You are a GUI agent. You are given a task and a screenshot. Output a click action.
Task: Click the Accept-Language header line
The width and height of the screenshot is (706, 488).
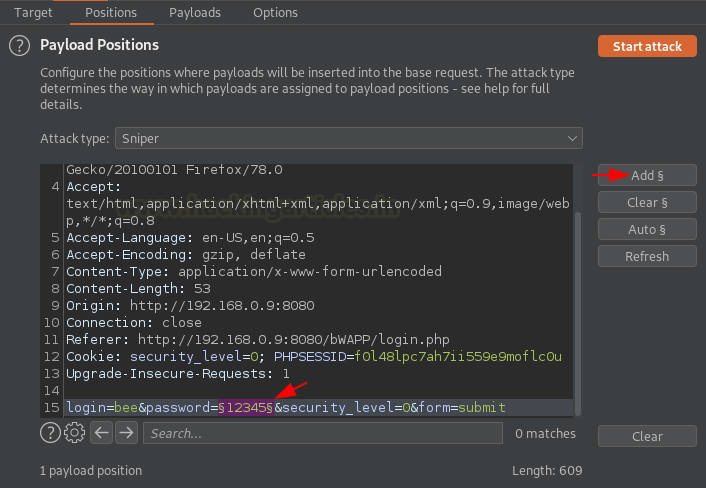pos(190,238)
